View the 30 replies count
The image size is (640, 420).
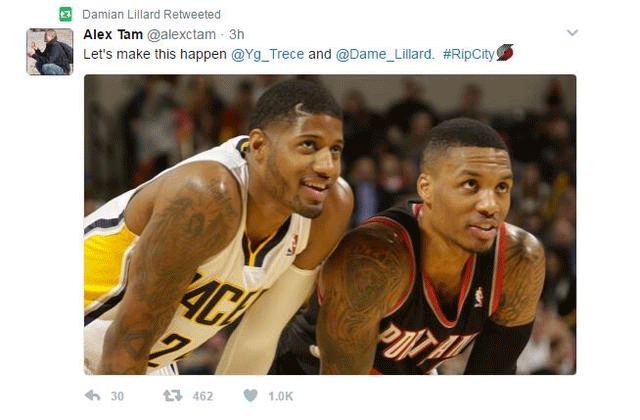117,396
